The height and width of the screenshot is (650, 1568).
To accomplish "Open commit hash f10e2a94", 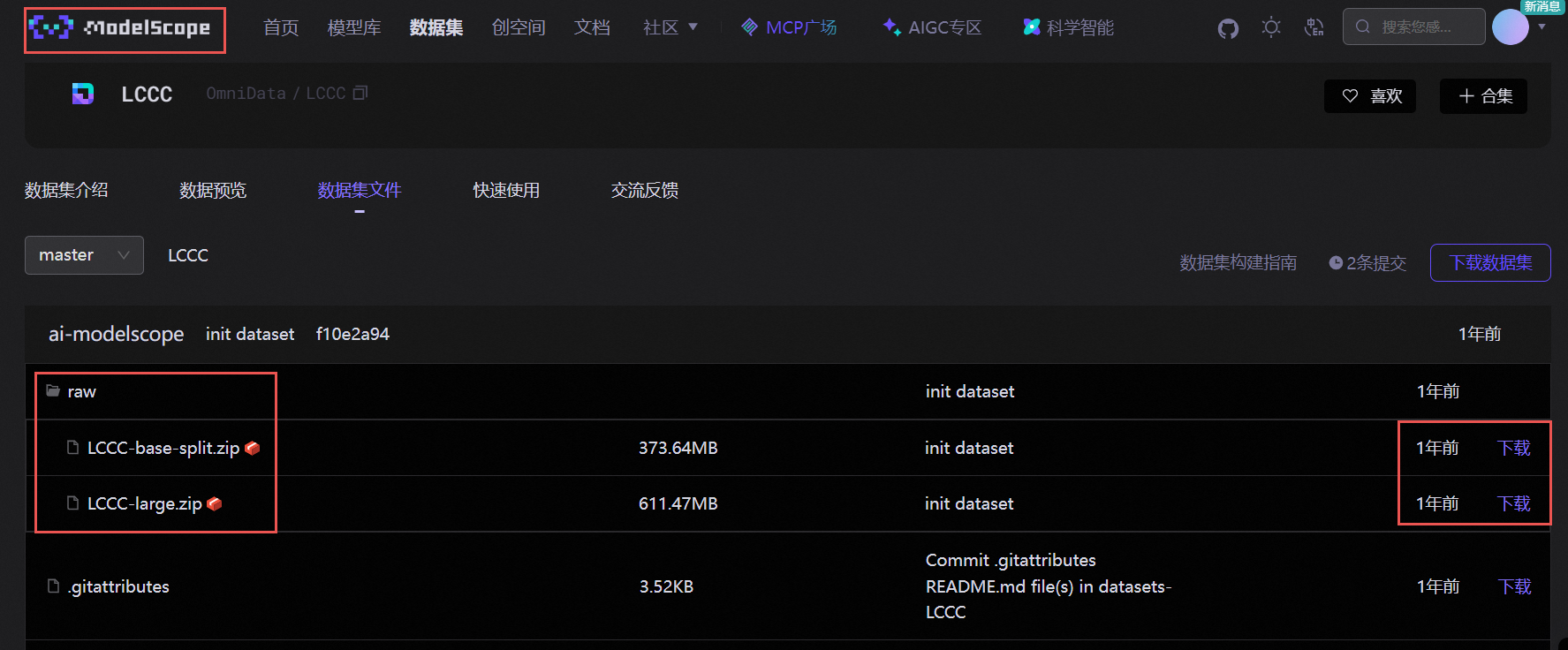I will pos(352,334).
